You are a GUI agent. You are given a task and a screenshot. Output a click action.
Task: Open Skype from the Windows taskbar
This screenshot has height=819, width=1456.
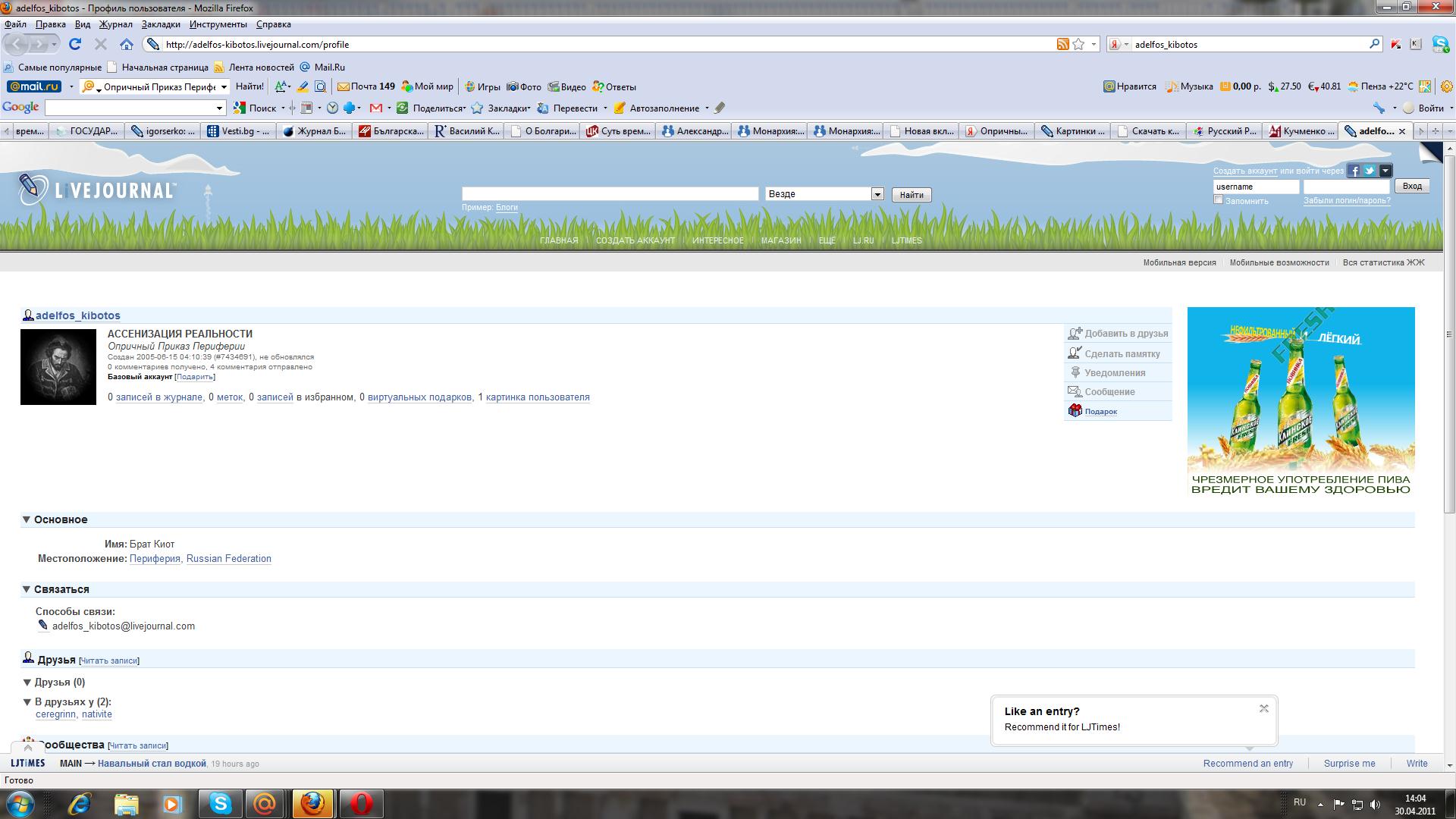pyautogui.click(x=221, y=803)
